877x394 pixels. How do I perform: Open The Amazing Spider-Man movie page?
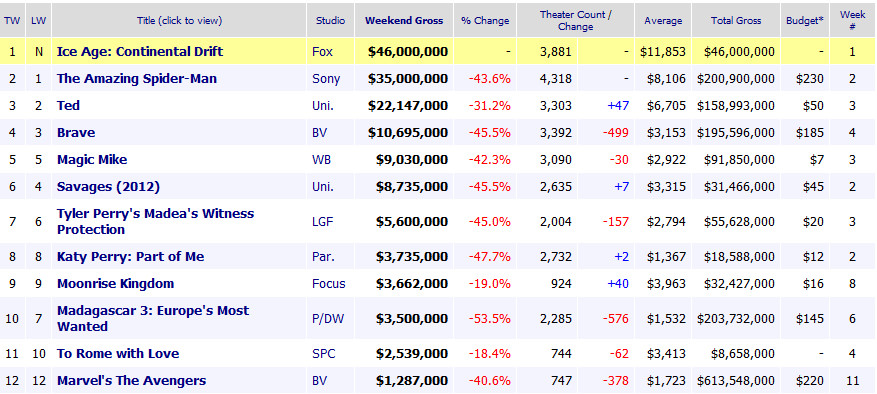(x=136, y=78)
